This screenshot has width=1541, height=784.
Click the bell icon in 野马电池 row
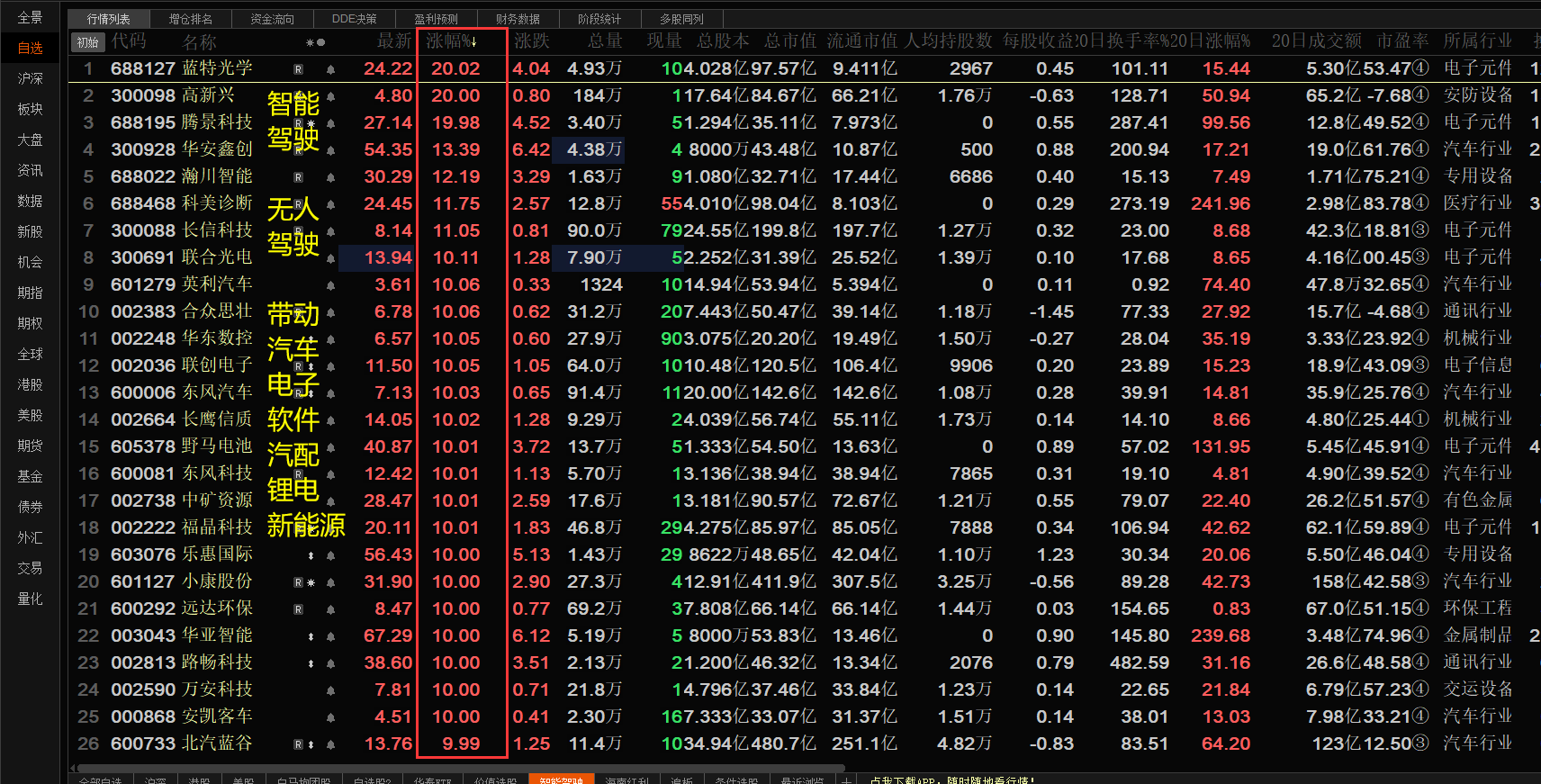click(x=330, y=447)
